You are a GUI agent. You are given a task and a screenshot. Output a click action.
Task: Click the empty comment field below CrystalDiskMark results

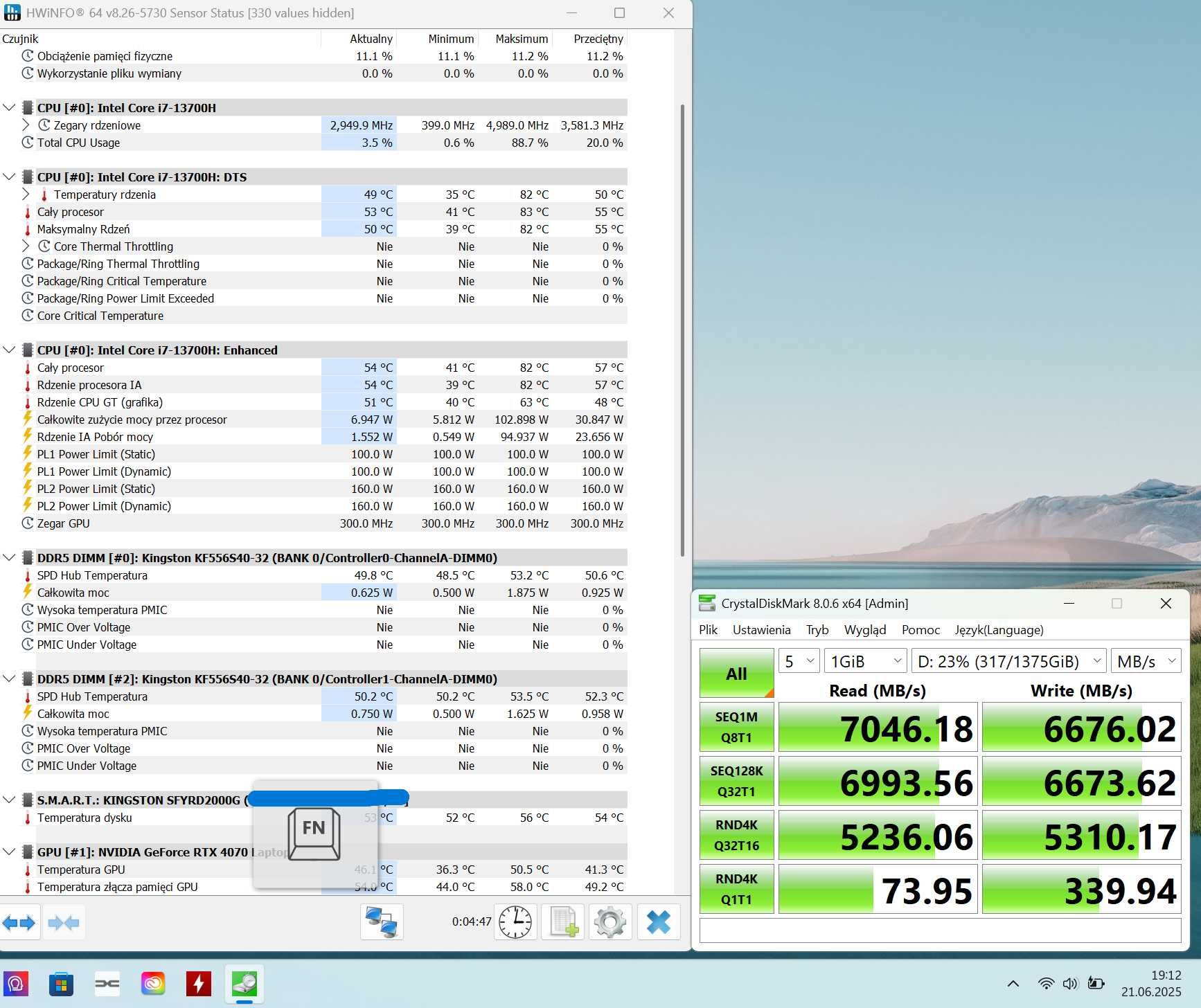940,930
